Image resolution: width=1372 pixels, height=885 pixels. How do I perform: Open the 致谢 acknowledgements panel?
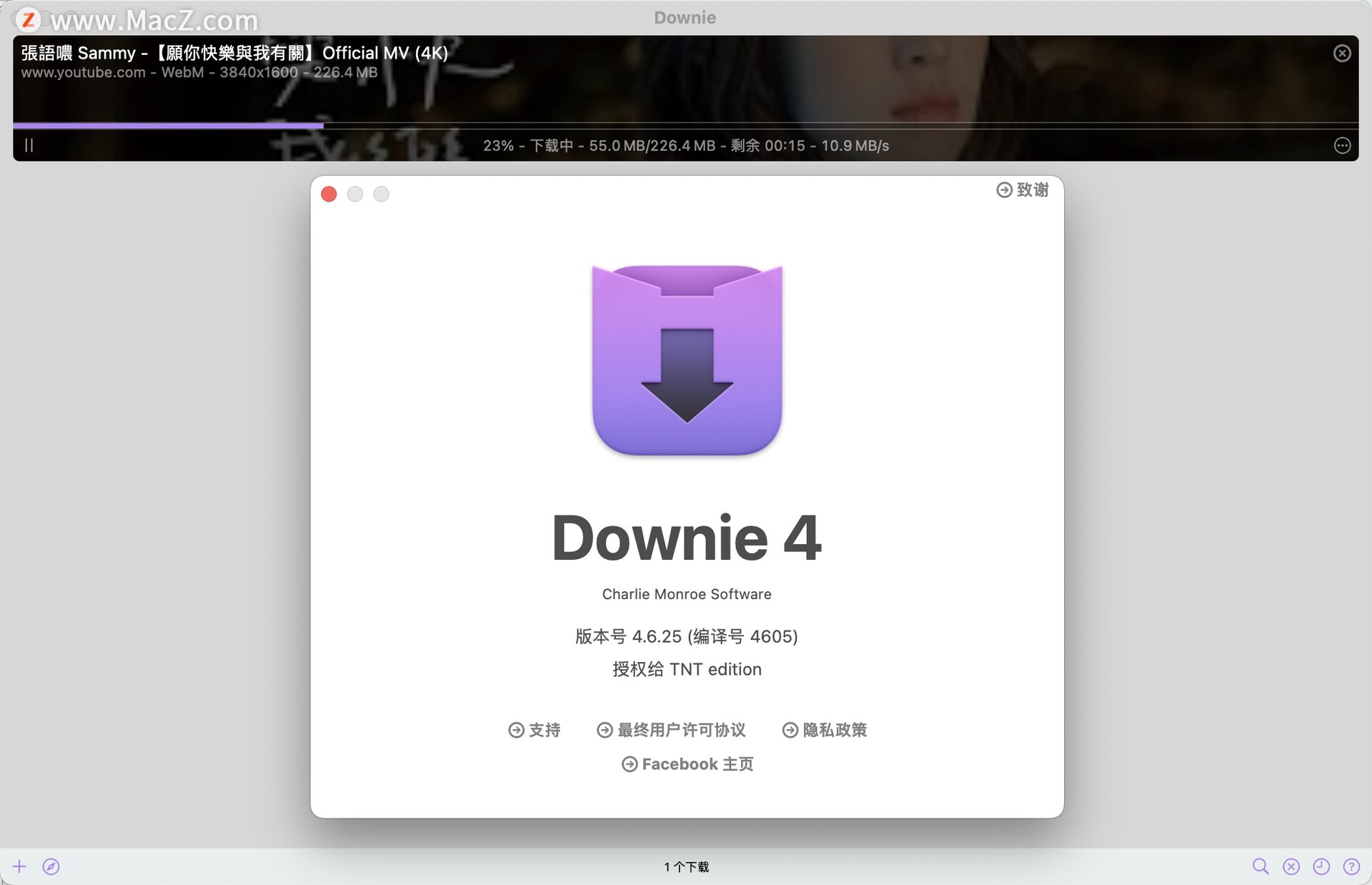tap(1032, 189)
